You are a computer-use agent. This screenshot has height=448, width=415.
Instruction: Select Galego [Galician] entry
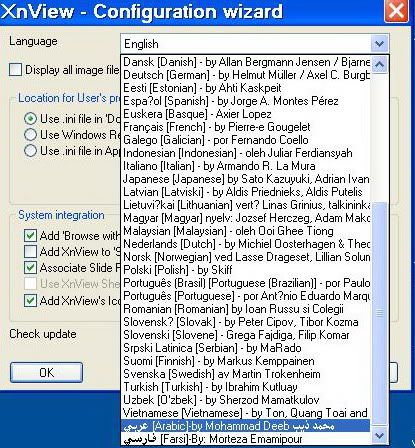(246, 140)
